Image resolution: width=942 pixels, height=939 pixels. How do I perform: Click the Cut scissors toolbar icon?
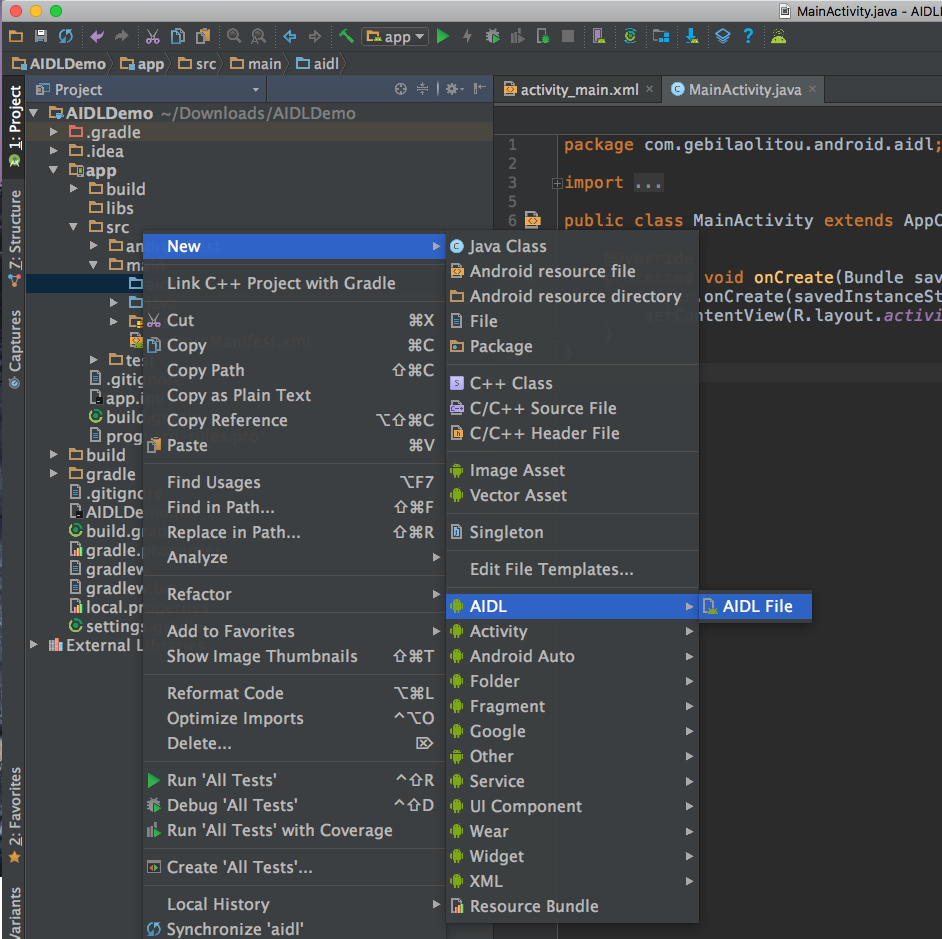click(x=153, y=37)
